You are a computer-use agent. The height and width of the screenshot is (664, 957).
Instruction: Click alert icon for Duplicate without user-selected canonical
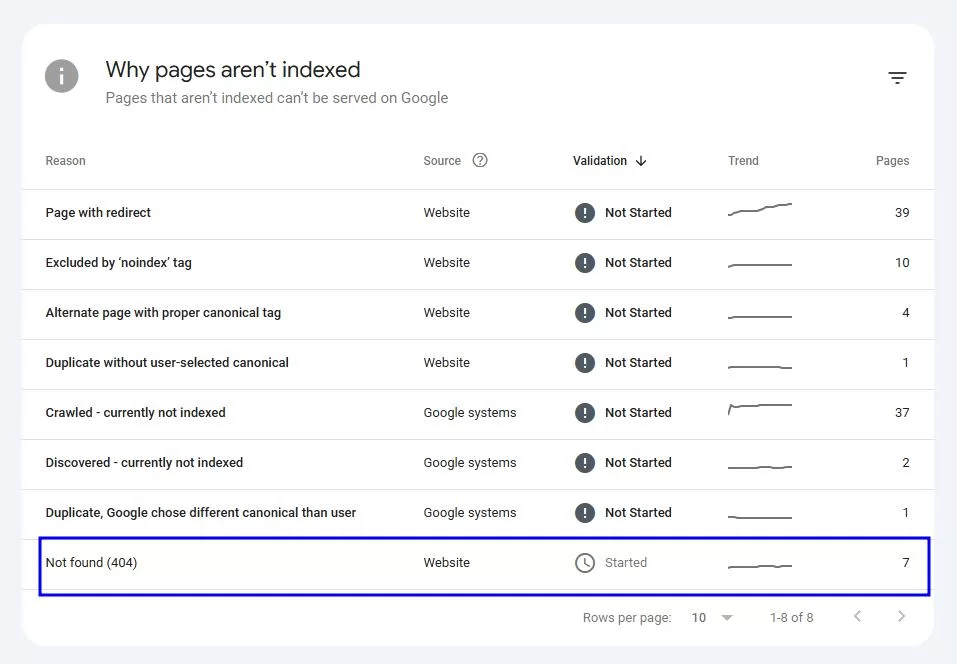585,363
